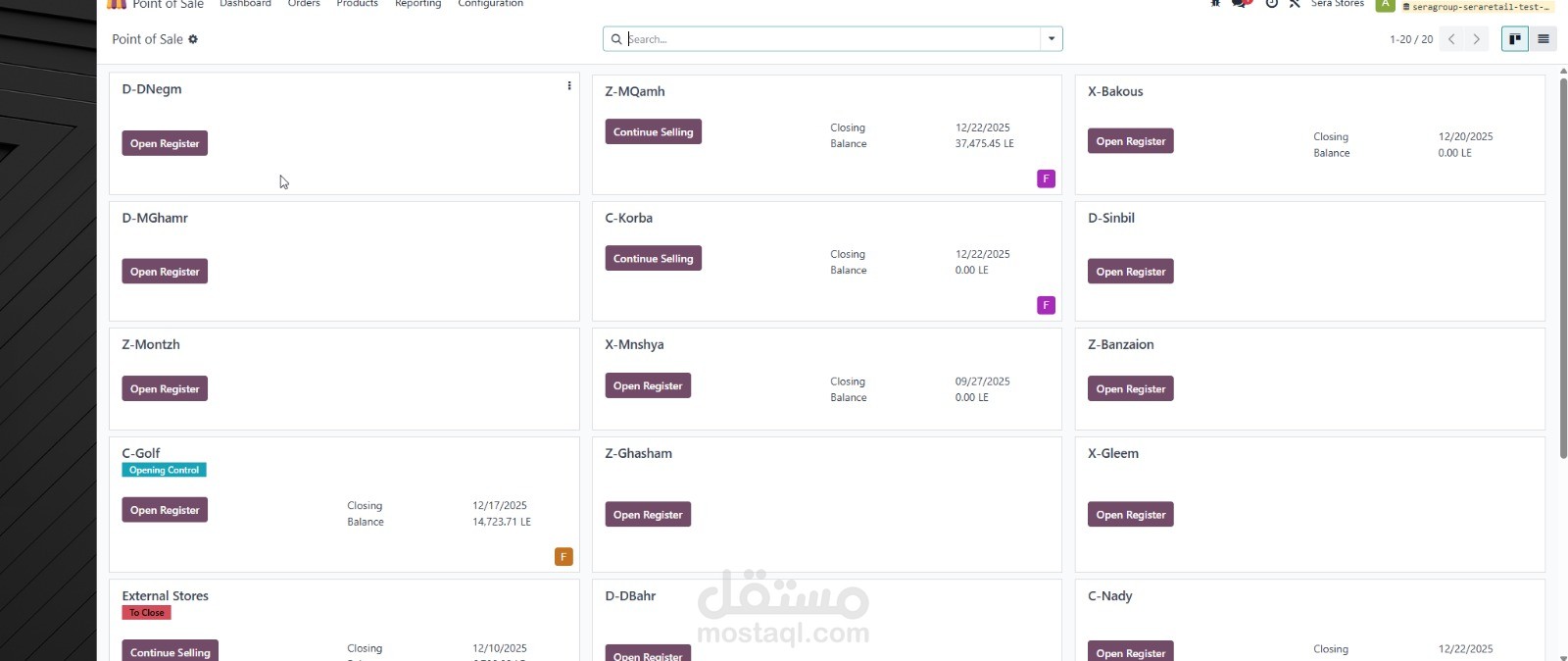This screenshot has height=661, width=1568.
Task: Click the debug bug icon in the top bar
Action: pos(1215,3)
